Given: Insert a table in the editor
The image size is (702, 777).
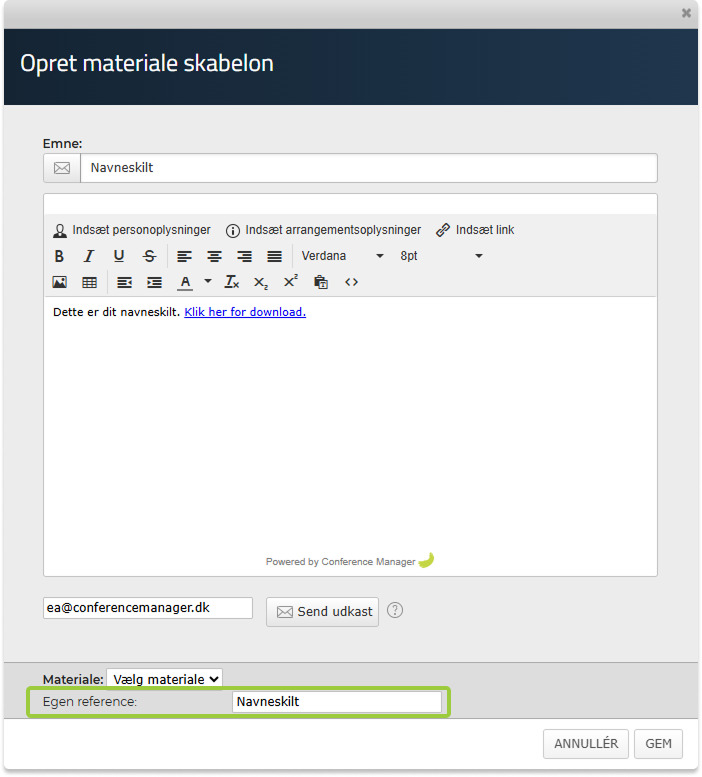Looking at the screenshot, I should (x=89, y=282).
